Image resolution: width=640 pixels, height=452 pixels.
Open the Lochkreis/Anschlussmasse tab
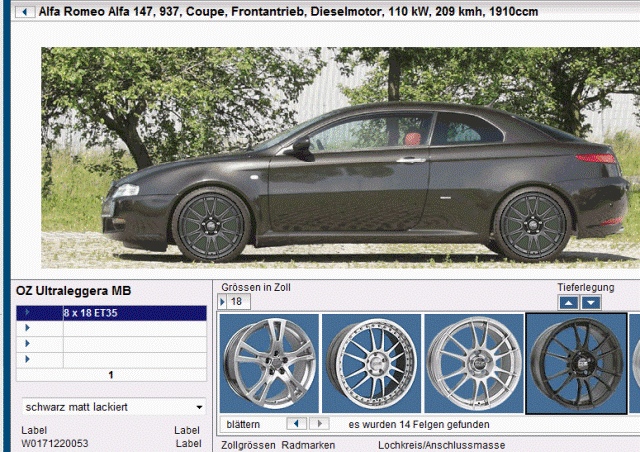click(441, 445)
